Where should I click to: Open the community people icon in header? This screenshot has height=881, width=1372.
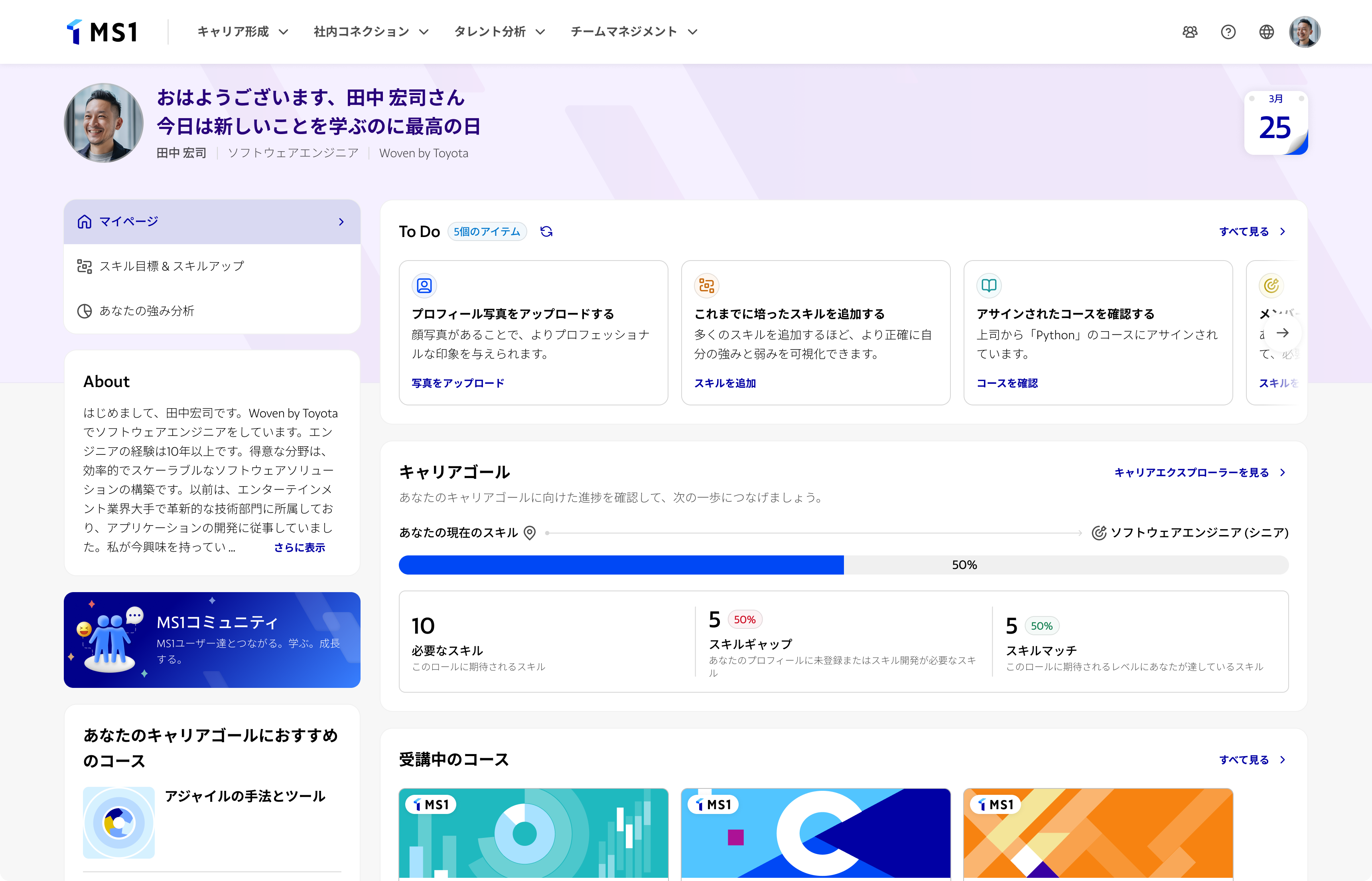point(1190,32)
